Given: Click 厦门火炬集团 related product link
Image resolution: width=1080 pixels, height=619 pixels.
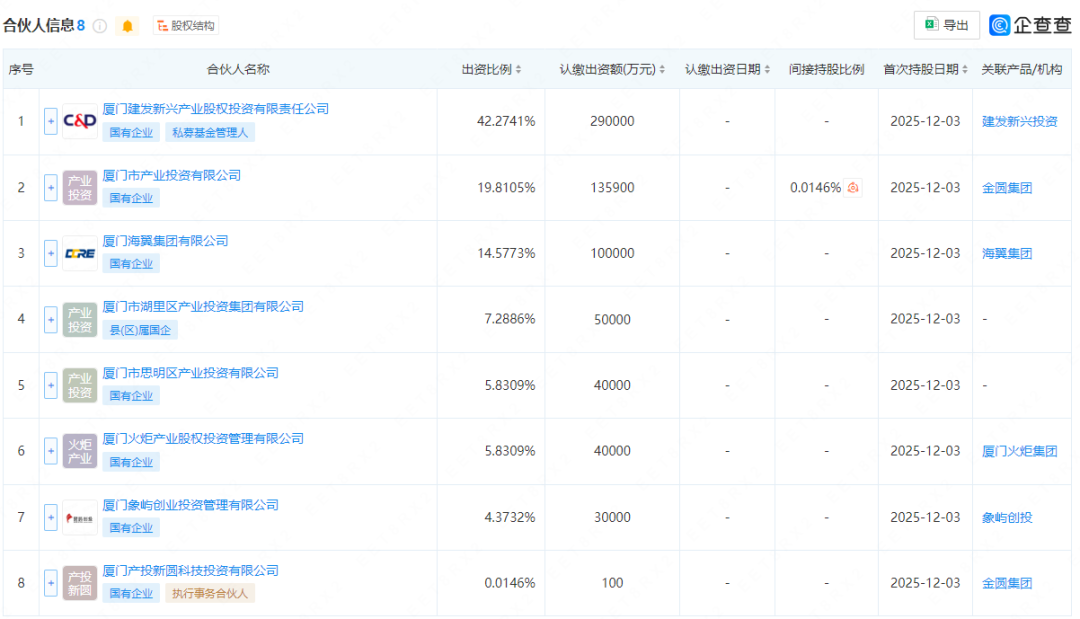Looking at the screenshot, I should click(1019, 451).
